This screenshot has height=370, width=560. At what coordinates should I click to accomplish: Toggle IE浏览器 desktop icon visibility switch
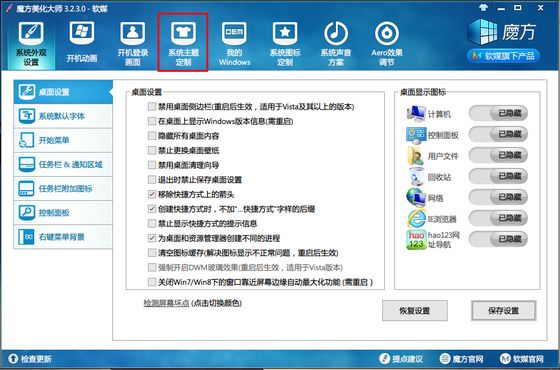tap(498, 218)
